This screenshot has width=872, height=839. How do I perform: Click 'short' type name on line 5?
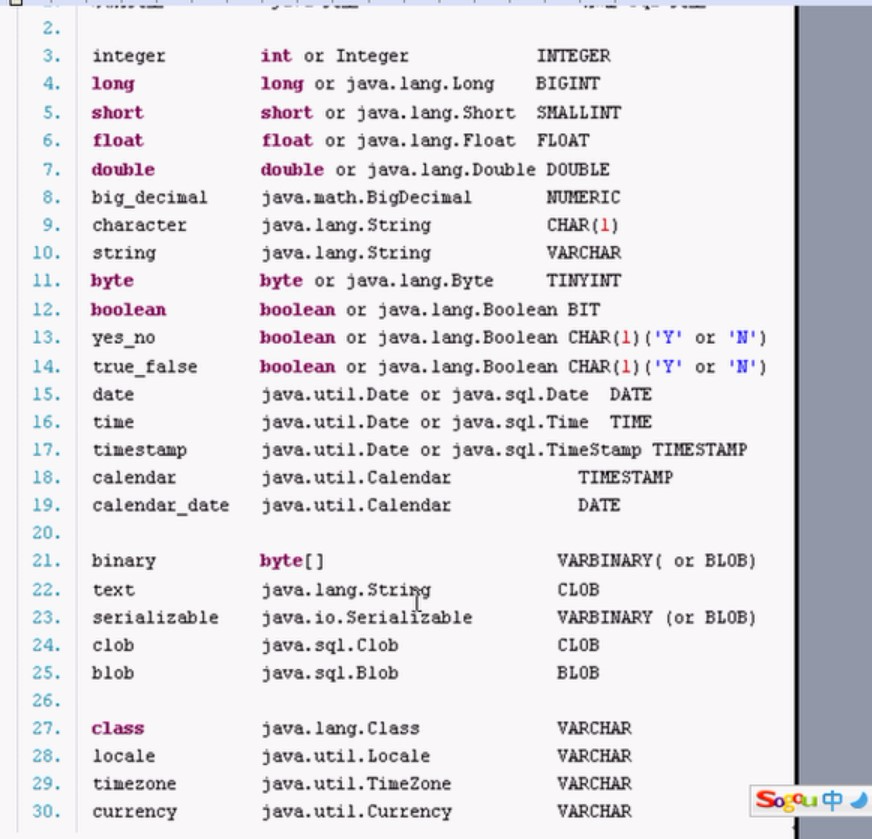(117, 112)
